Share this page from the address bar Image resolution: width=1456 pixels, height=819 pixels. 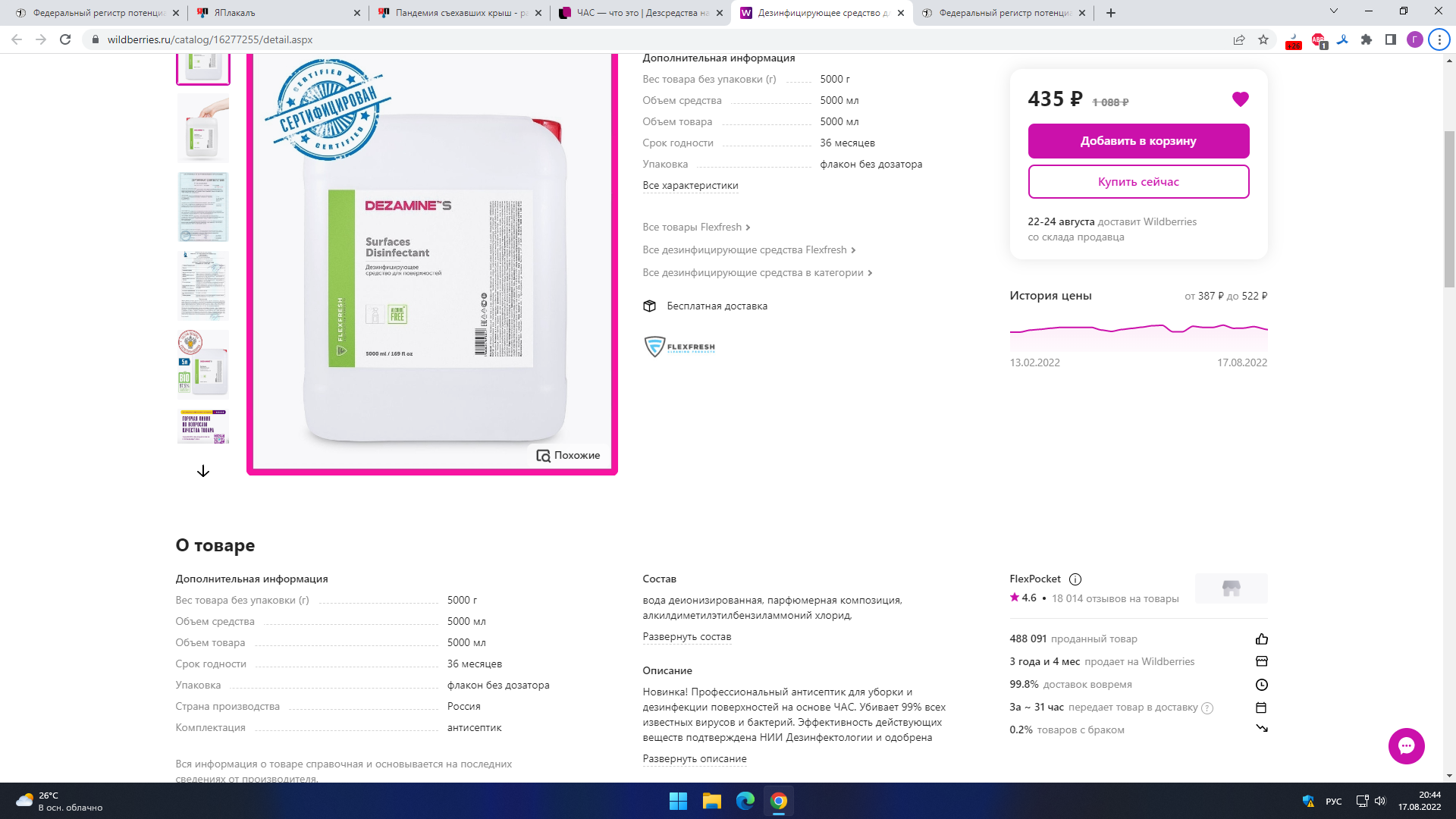[x=1239, y=39]
